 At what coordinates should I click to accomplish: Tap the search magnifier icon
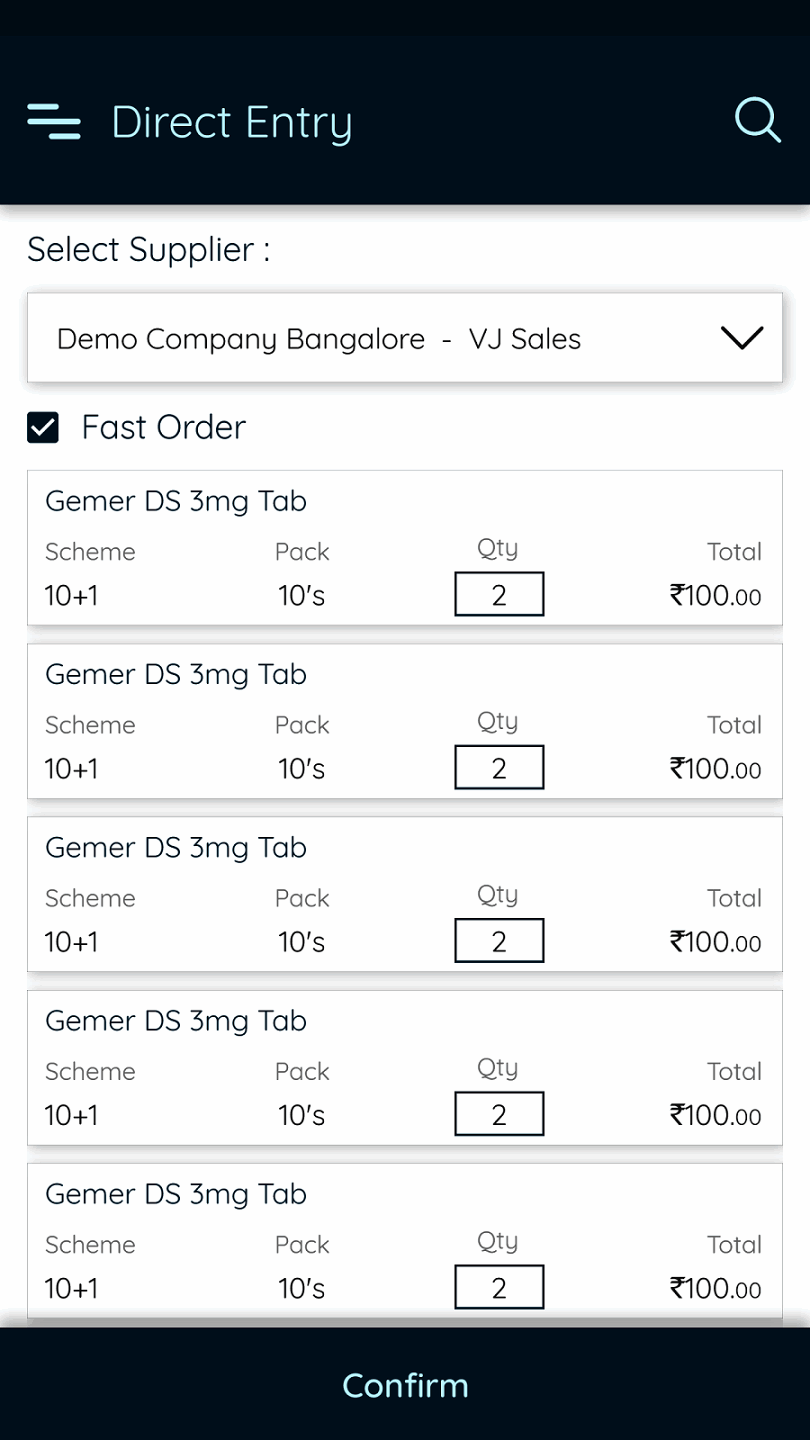[x=757, y=121]
